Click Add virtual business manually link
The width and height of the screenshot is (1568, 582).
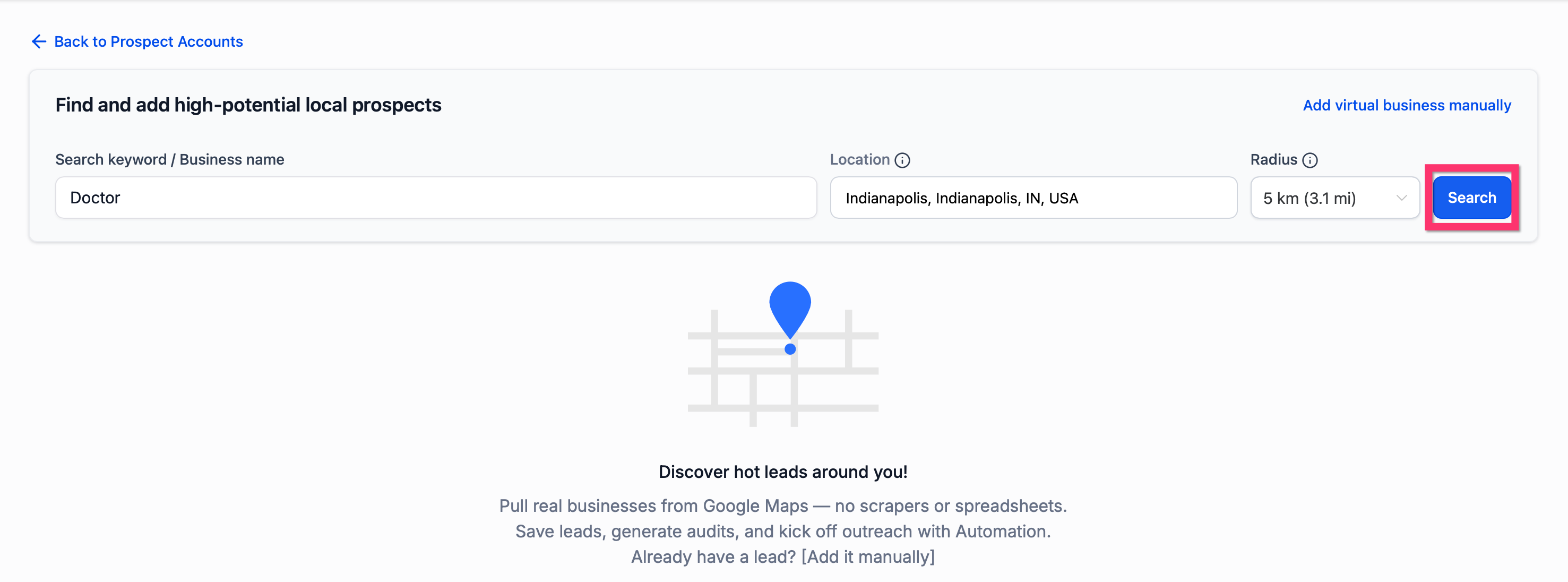[x=1406, y=105]
